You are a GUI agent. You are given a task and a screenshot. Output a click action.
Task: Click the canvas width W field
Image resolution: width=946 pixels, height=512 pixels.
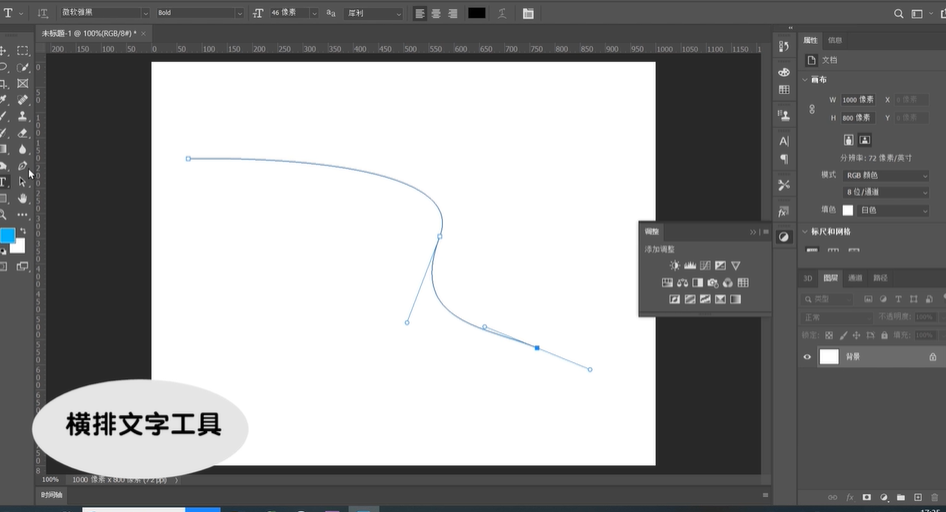coord(858,100)
